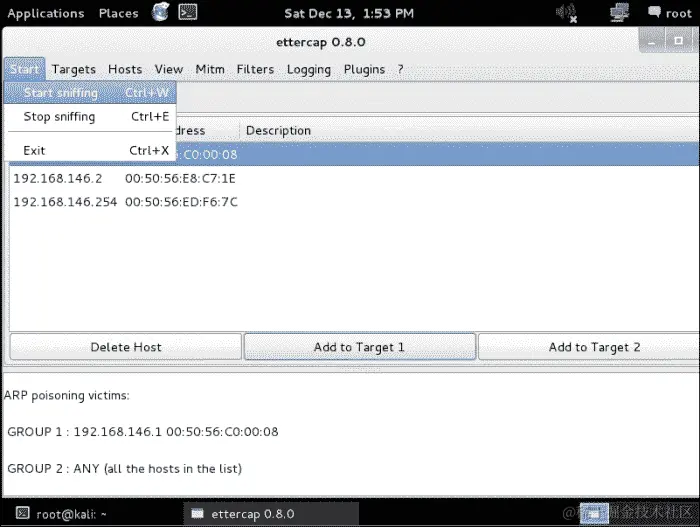
Task: Open the network connection icon
Action: (x=619, y=13)
